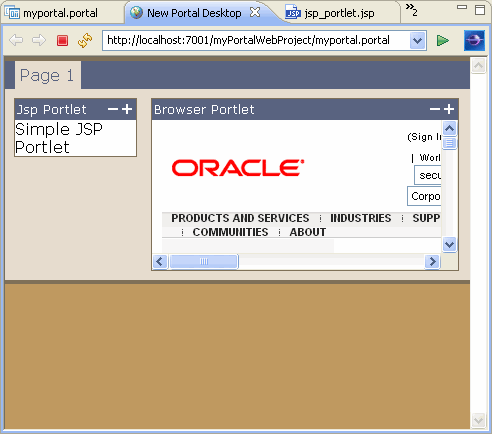The width and height of the screenshot is (492, 434).
Task: Go back with the back arrow
Action: [x=16, y=40]
